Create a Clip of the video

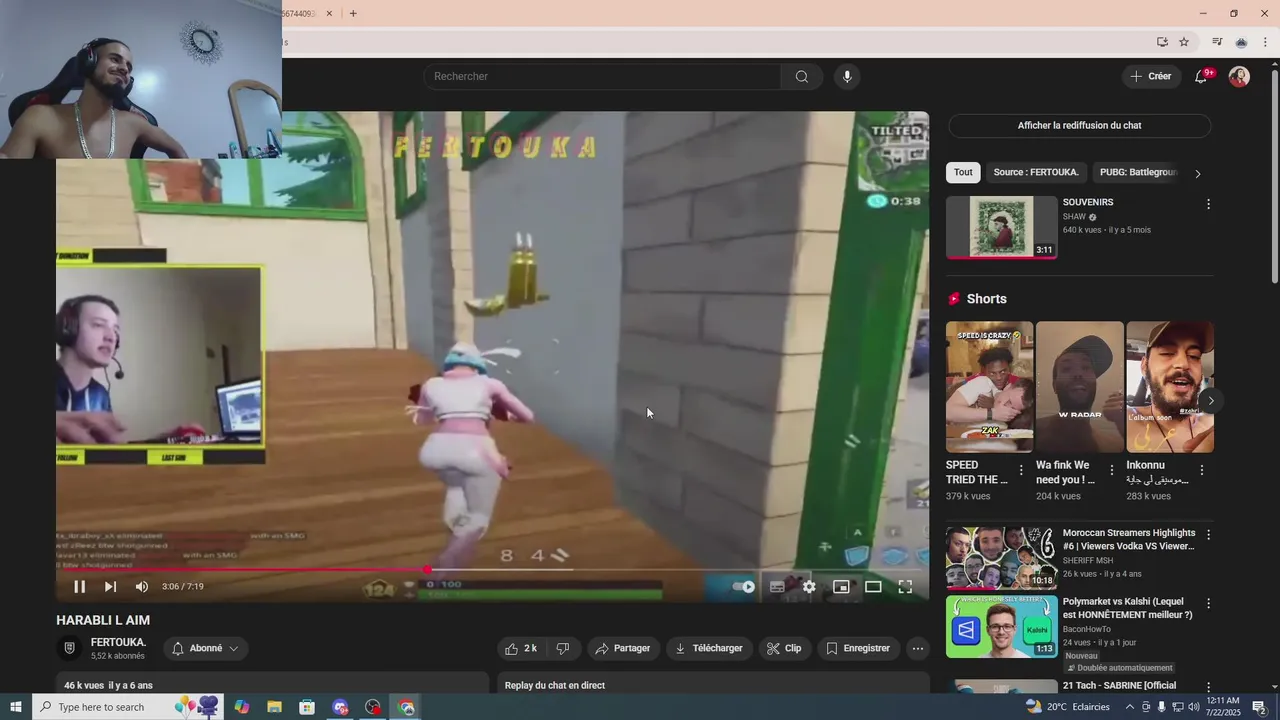coord(784,648)
